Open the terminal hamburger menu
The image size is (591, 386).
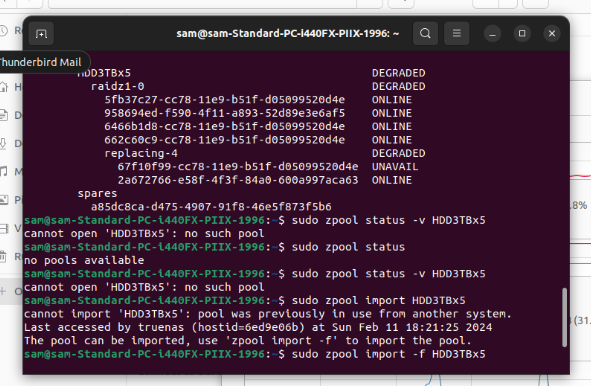(456, 34)
